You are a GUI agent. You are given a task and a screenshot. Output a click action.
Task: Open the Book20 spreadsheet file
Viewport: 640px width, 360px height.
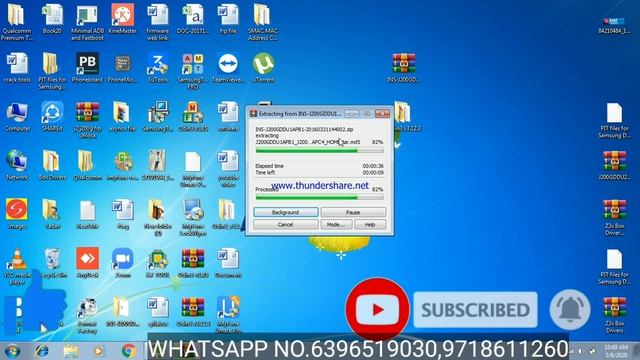52,19
